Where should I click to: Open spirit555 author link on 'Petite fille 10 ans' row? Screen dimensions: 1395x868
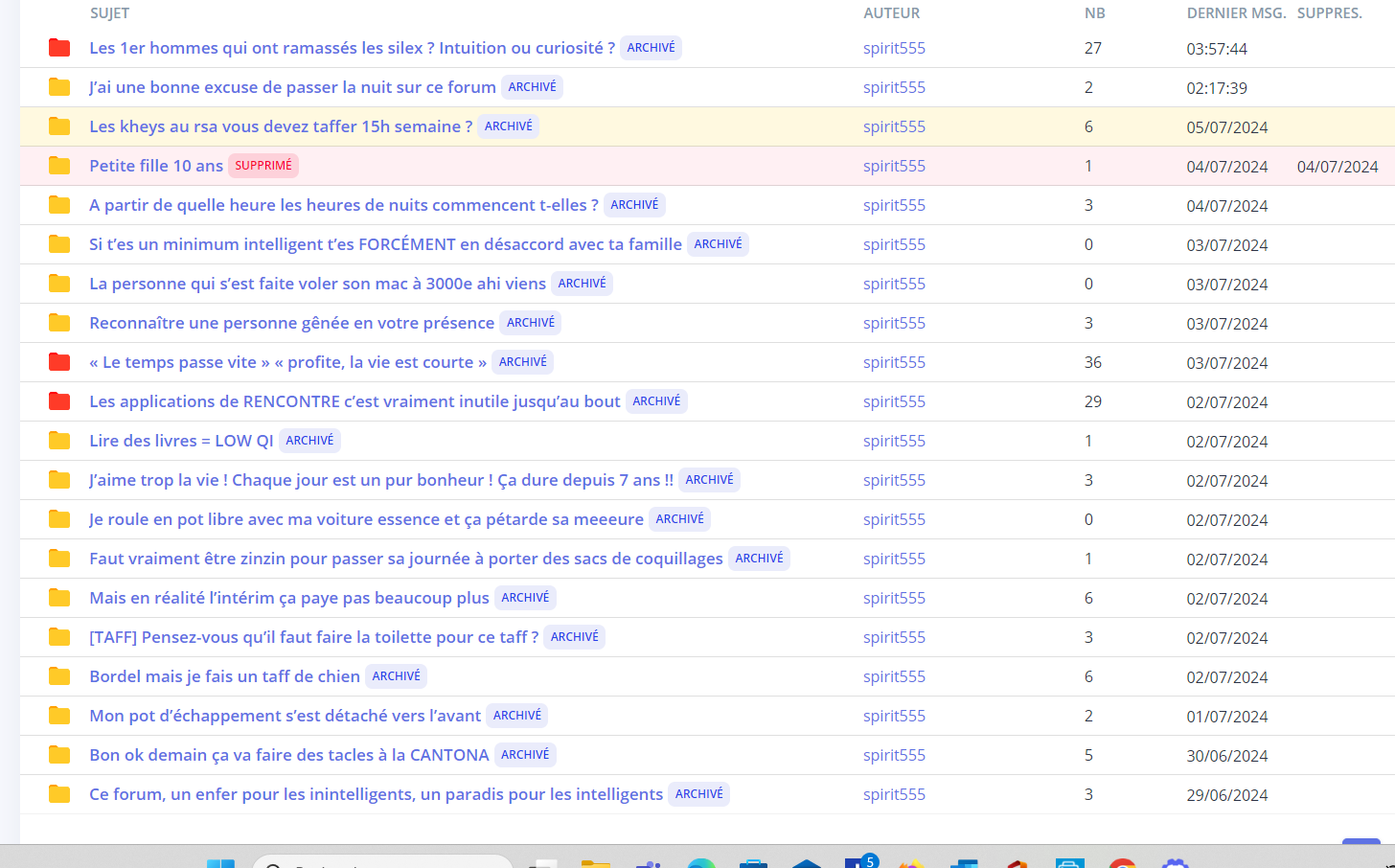coord(894,166)
